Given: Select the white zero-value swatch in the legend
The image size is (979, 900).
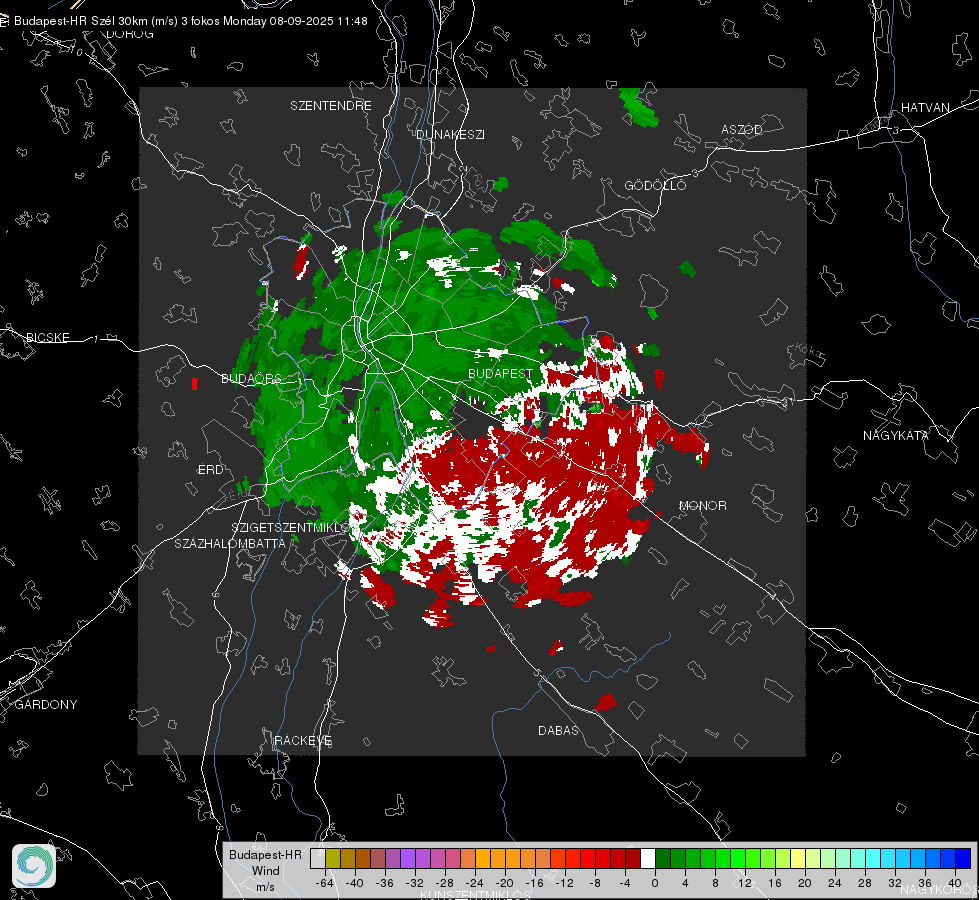Looking at the screenshot, I should click(648, 858).
